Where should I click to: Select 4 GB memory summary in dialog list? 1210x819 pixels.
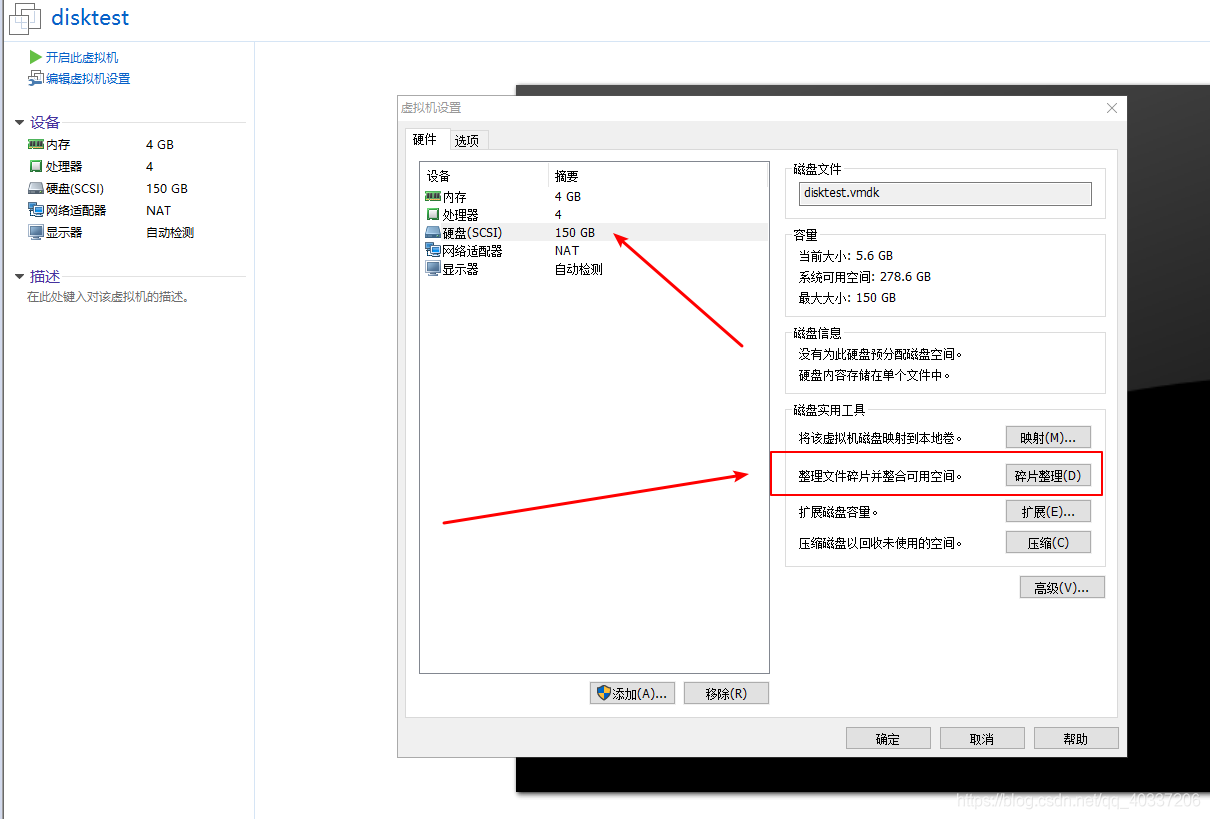tap(568, 197)
